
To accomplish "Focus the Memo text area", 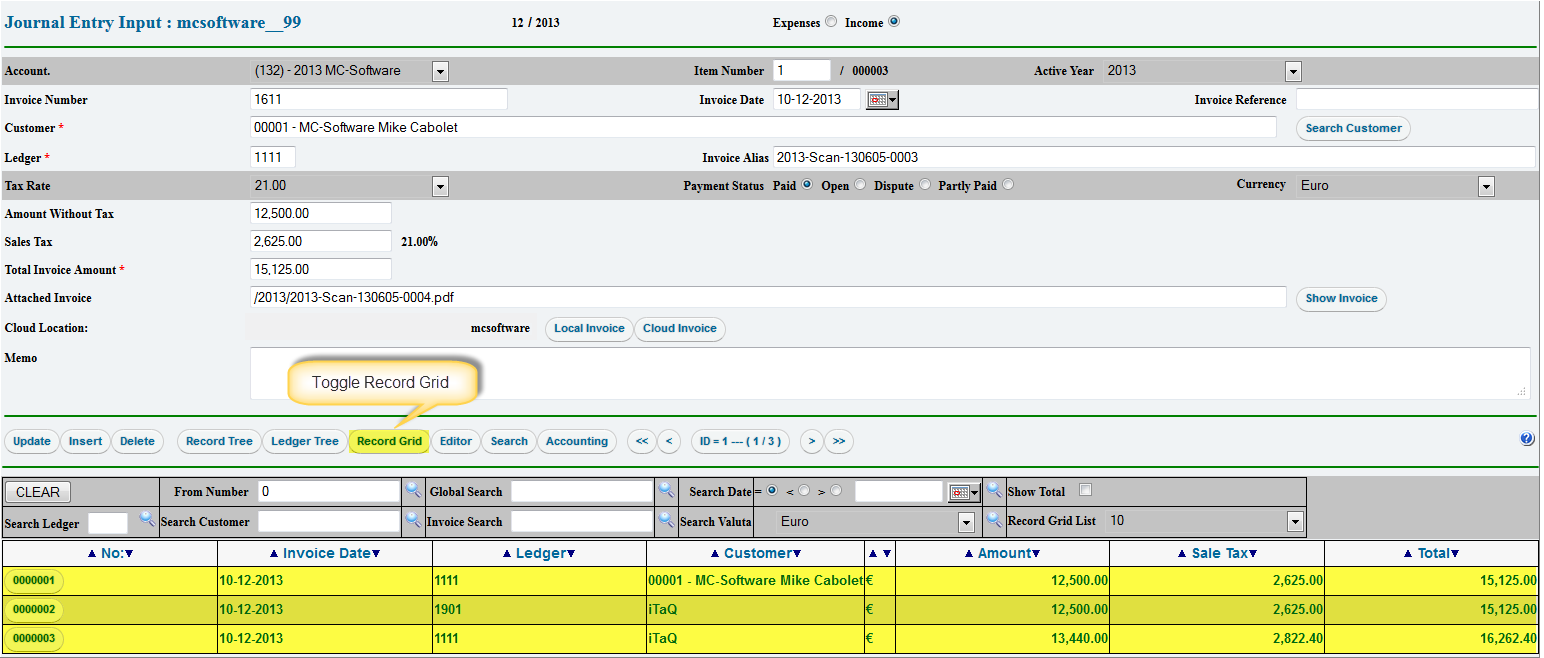I will [x=890, y=373].
